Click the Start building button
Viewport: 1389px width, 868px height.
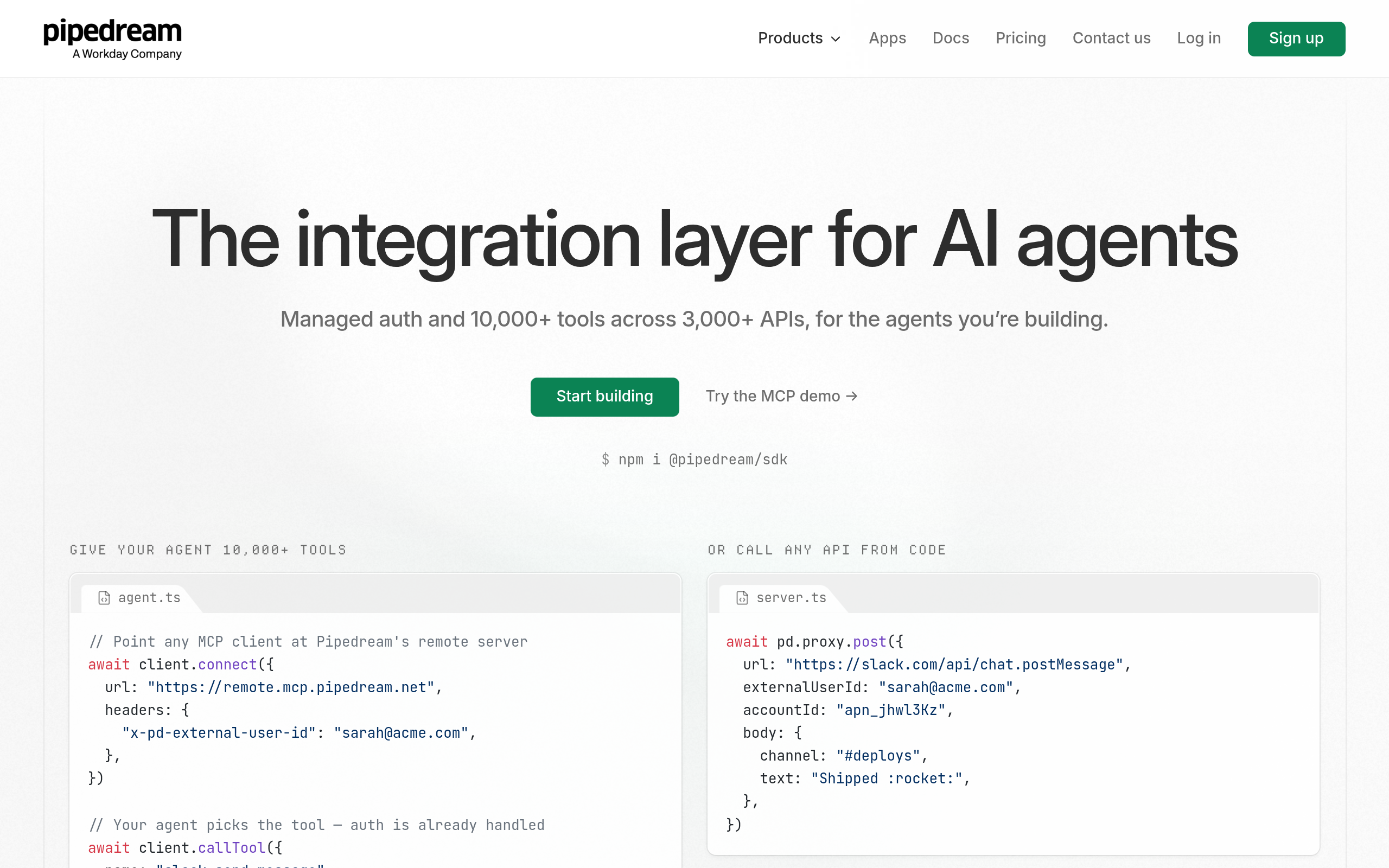pos(604,397)
